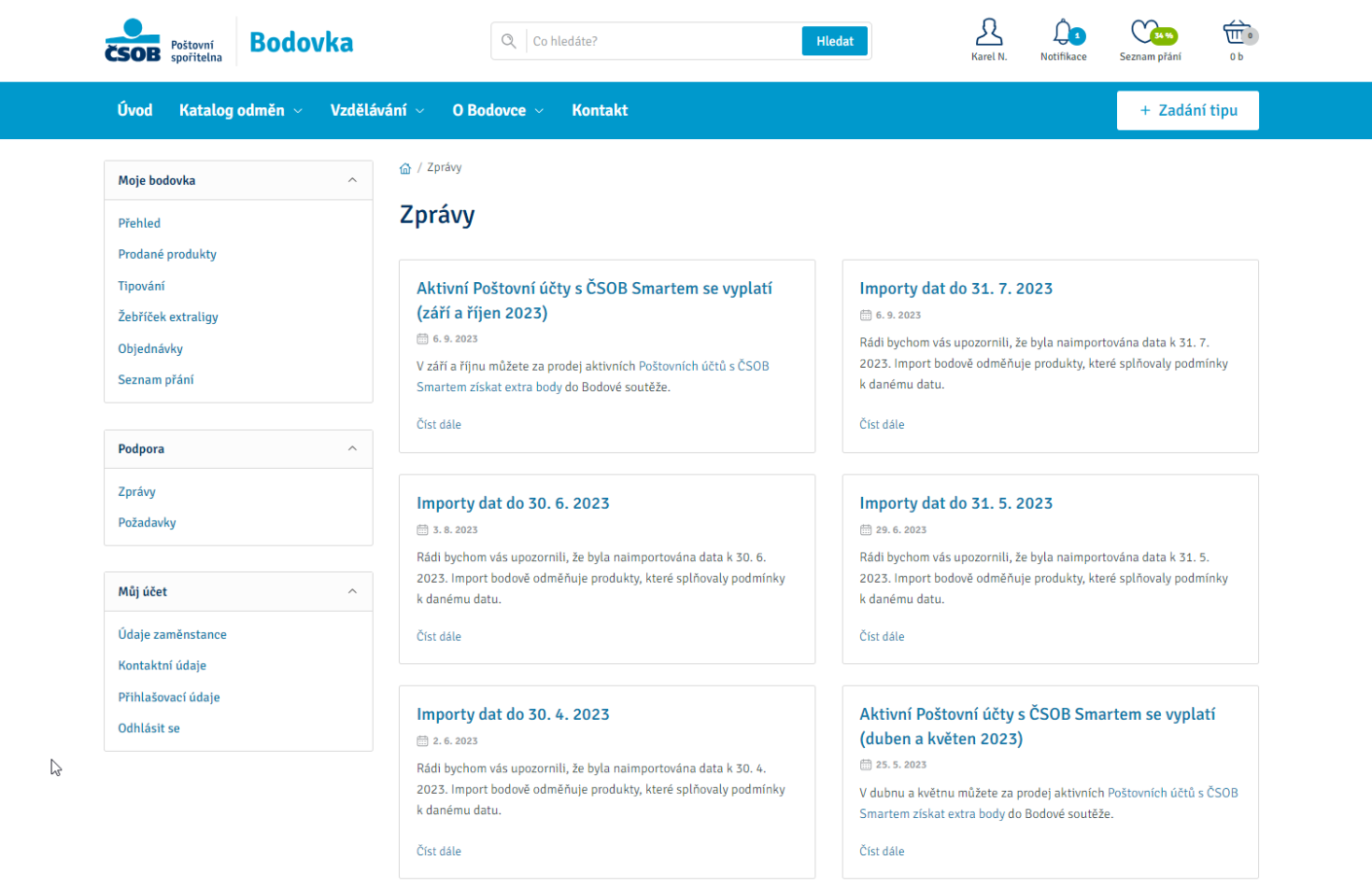Click the magnifier icon in search box
1372x889 pixels.
point(508,41)
